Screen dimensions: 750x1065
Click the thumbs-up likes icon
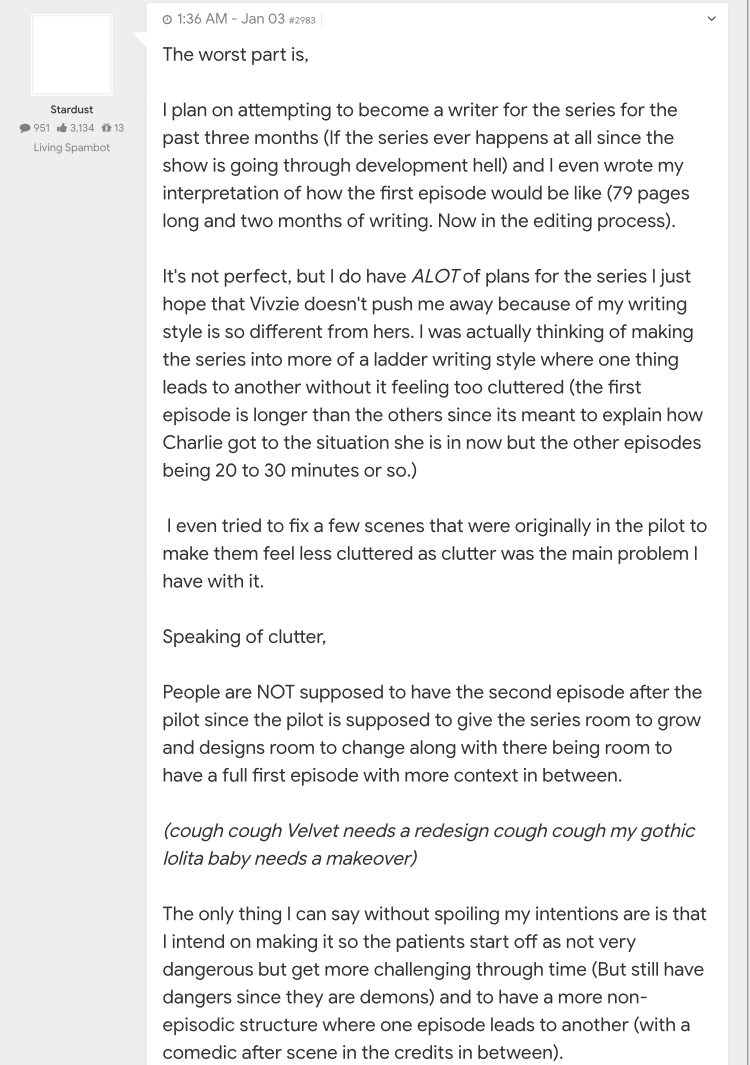pyautogui.click(x=62, y=128)
